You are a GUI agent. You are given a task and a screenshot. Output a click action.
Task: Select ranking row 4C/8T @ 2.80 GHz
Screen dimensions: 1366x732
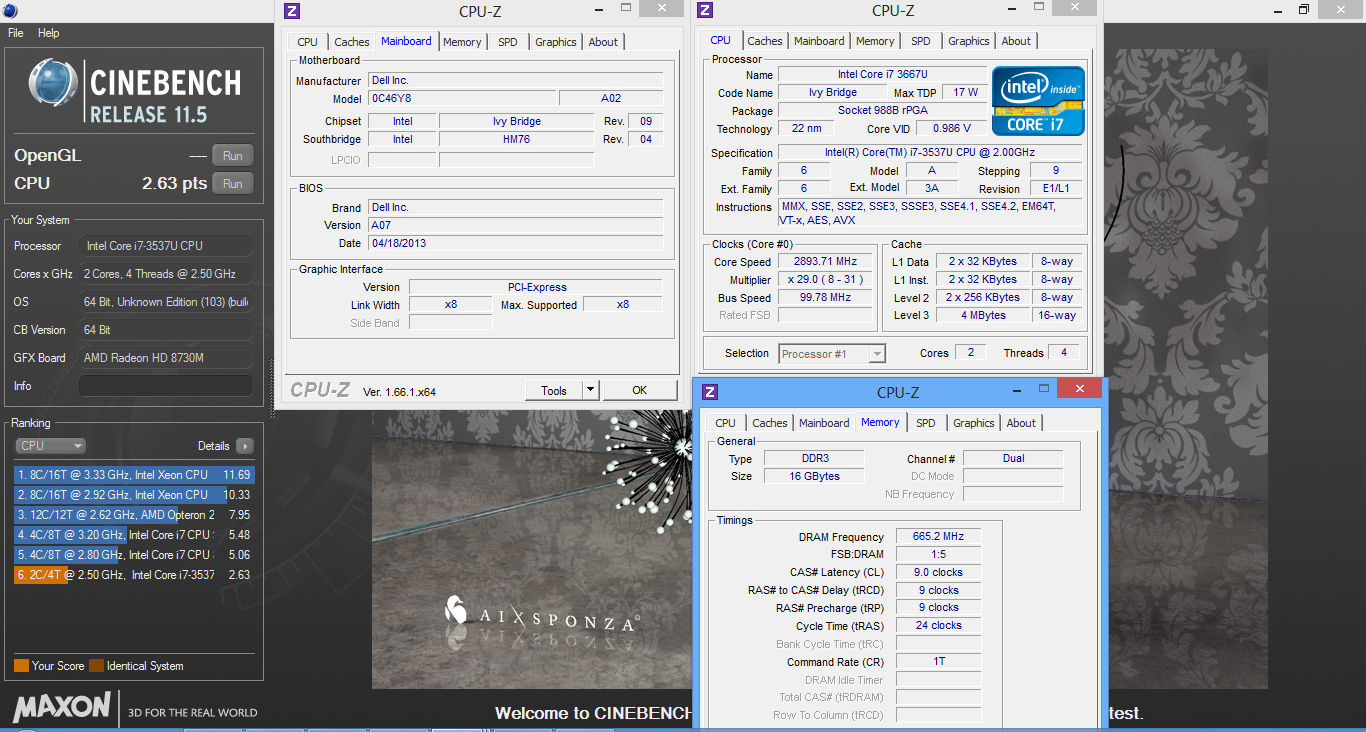(134, 555)
